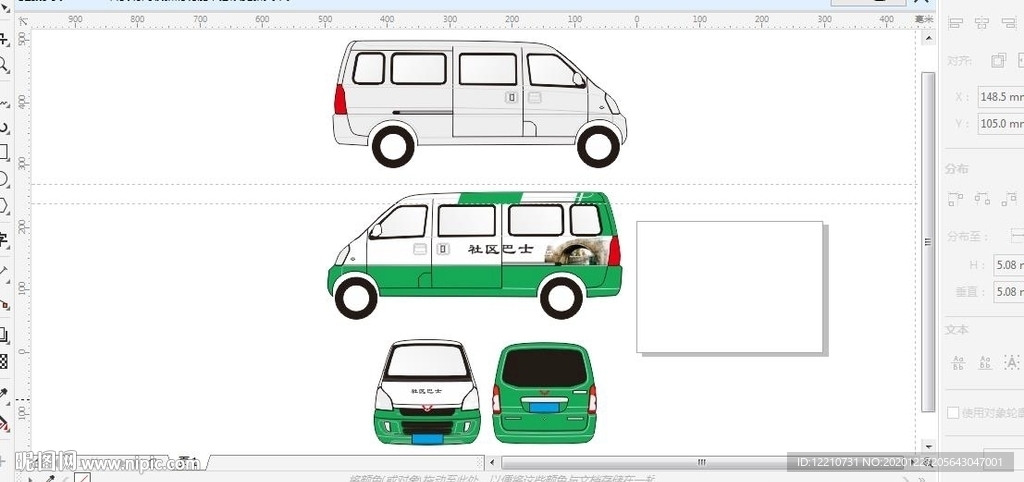Select the 社区巴士 text on green van side

coord(501,249)
